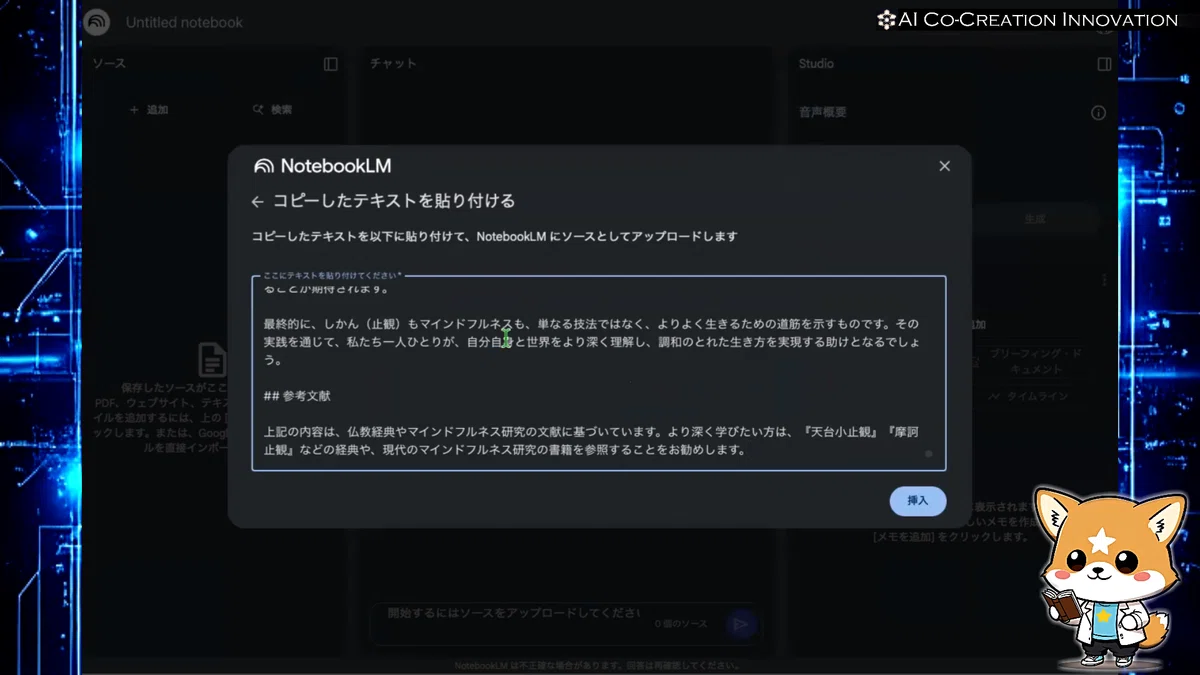Close the NotebookLM paste dialog
The image size is (1200, 675).
tap(944, 166)
